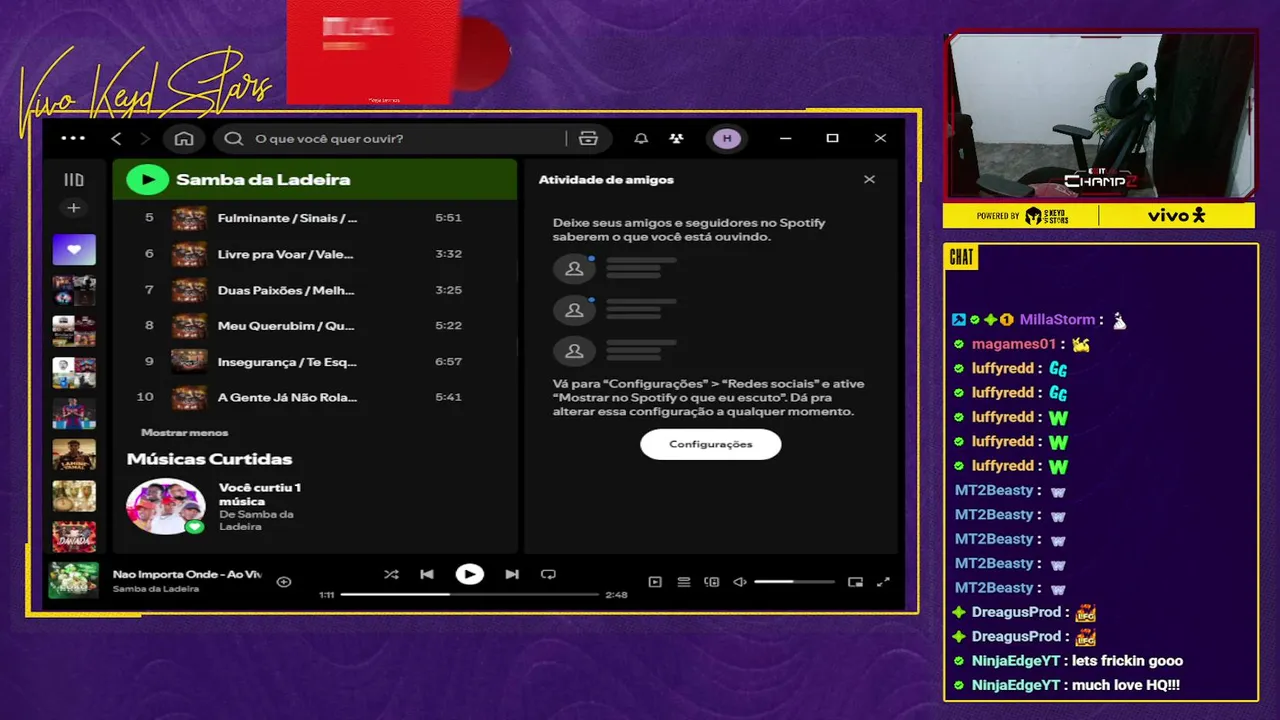Open the queue icon
Image resolution: width=1280 pixels, height=720 pixels.
coord(684,582)
